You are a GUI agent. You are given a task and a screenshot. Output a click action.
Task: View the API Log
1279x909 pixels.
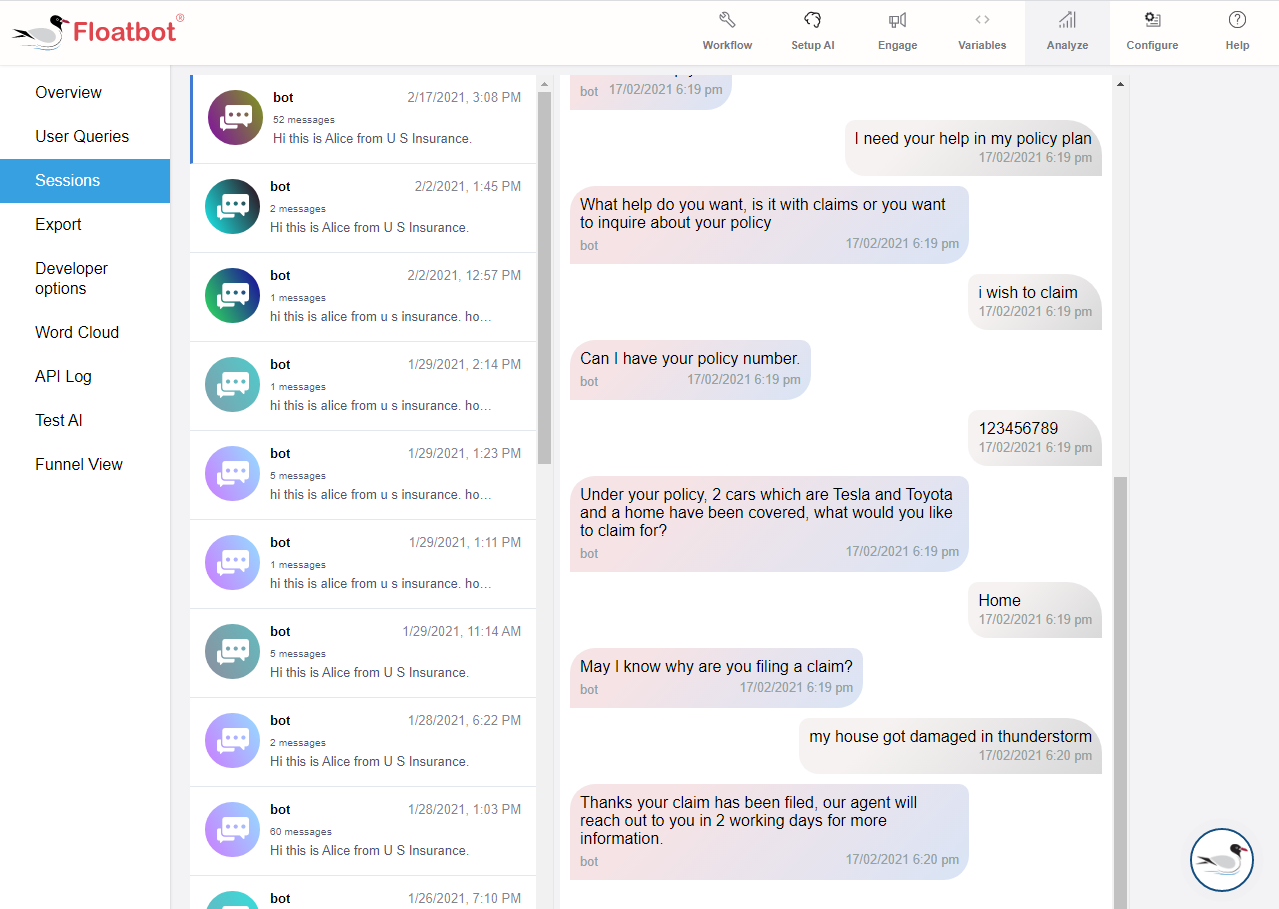pos(62,376)
